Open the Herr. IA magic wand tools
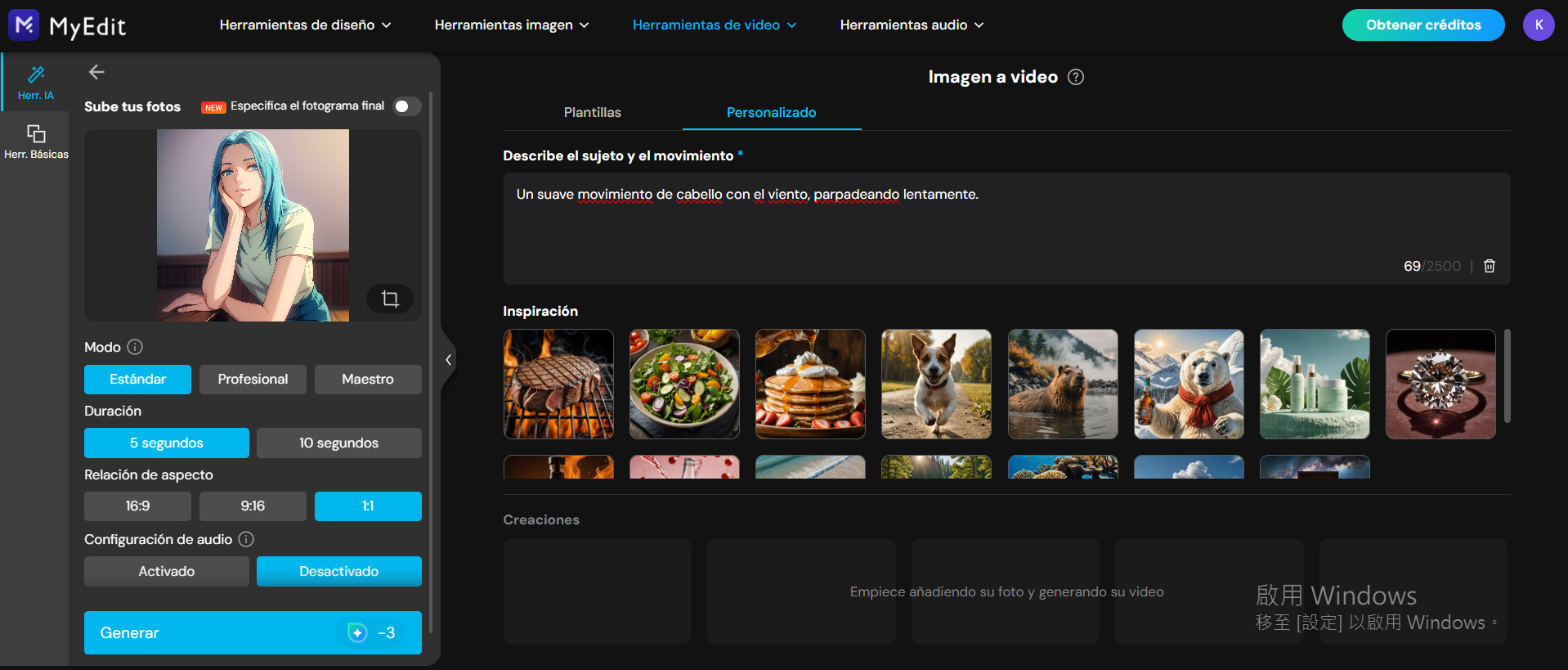Viewport: 1568px width, 670px height. click(36, 83)
